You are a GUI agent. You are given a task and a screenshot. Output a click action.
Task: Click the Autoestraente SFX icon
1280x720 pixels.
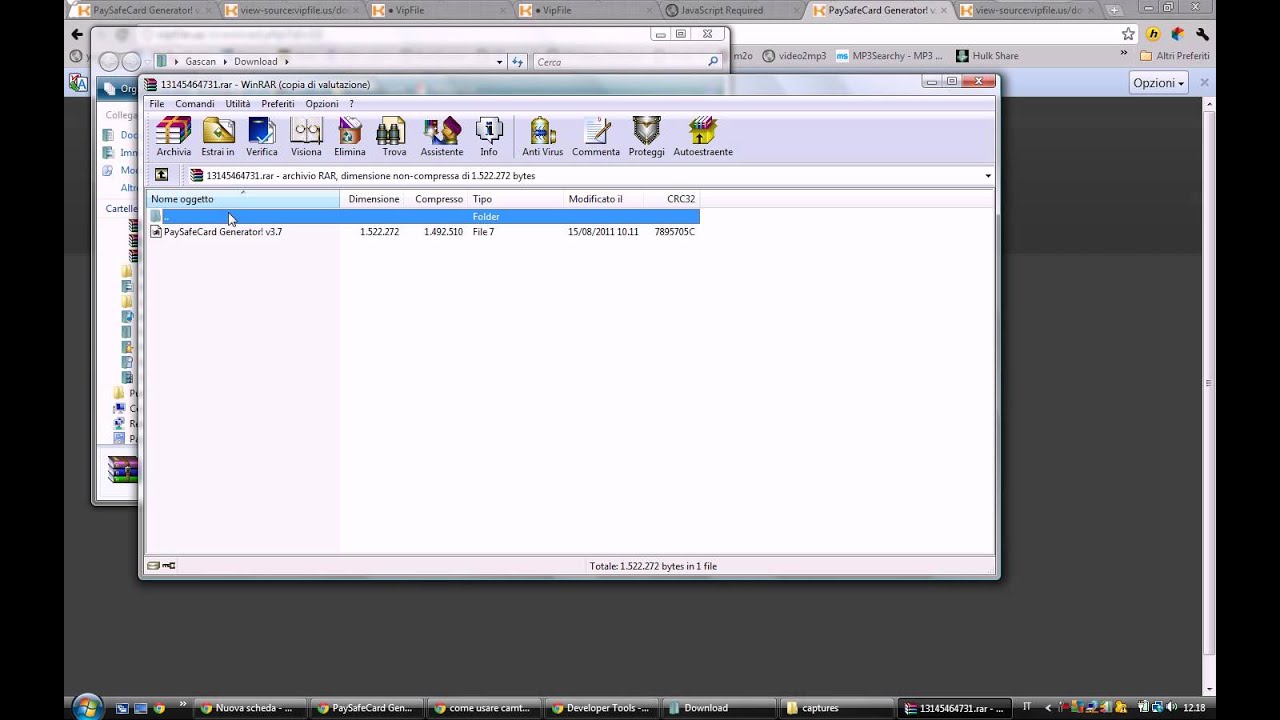703,137
